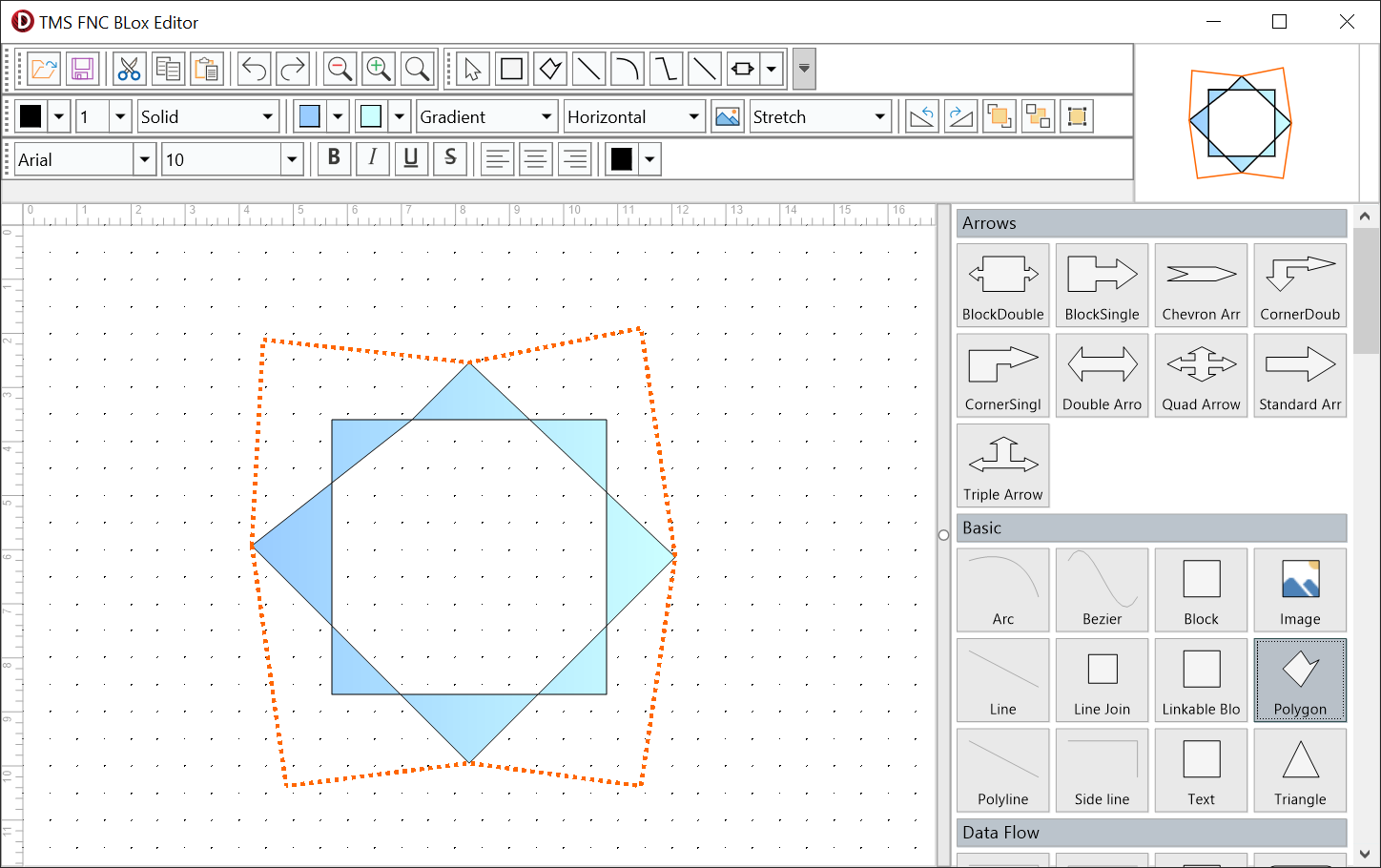Zoom out with the minus magnifier
The image size is (1381, 868).
click(x=340, y=69)
